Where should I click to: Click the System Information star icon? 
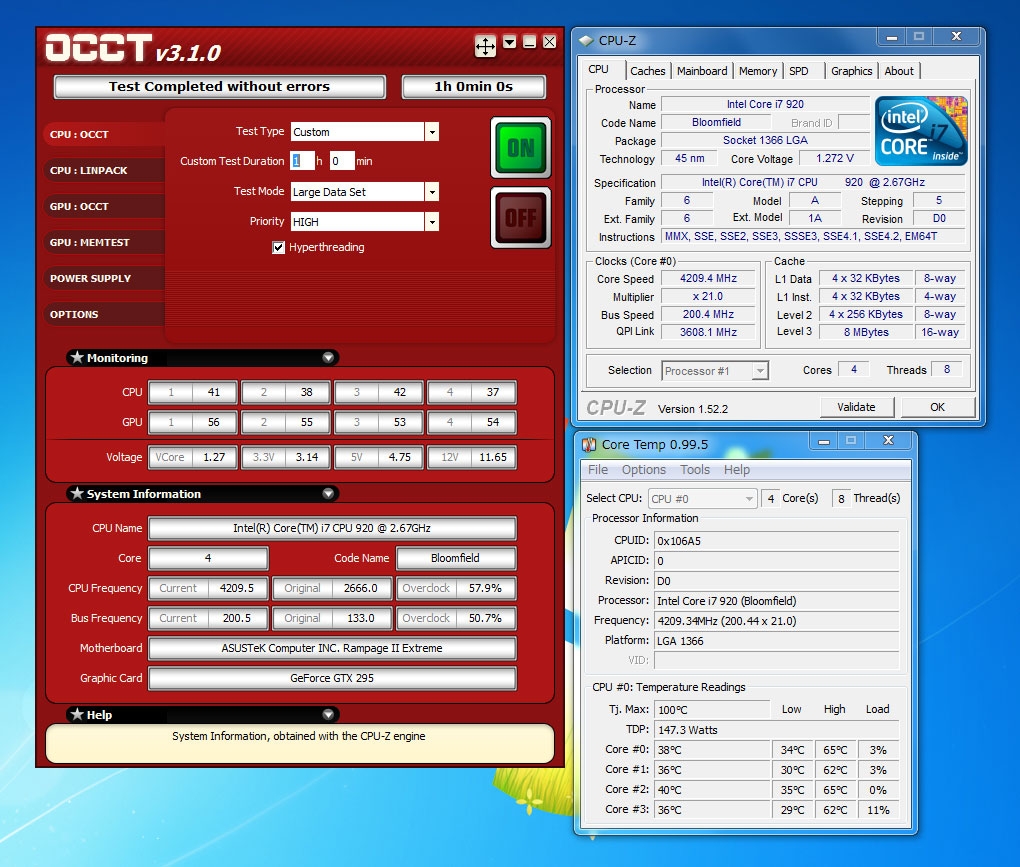tap(77, 493)
